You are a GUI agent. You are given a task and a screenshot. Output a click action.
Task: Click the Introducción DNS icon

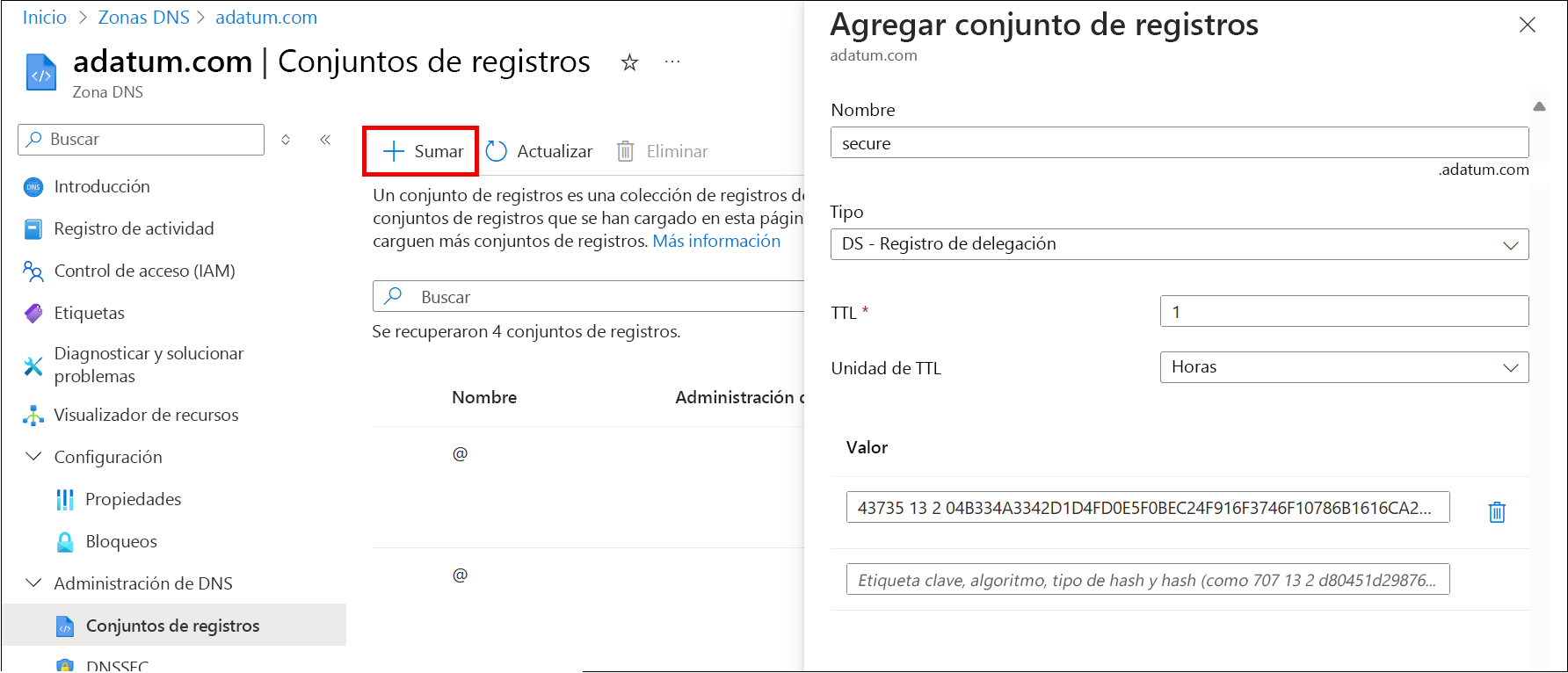(33, 187)
